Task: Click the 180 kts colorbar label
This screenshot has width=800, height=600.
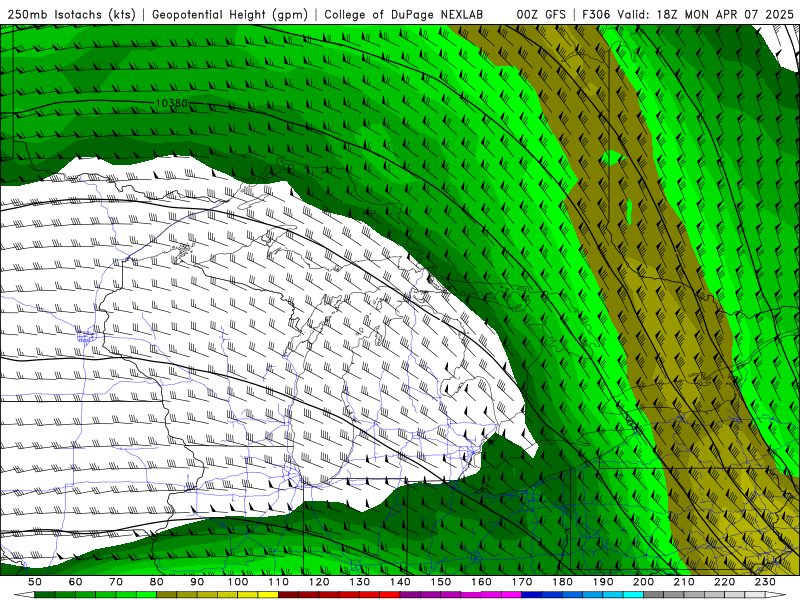Action: [x=562, y=582]
